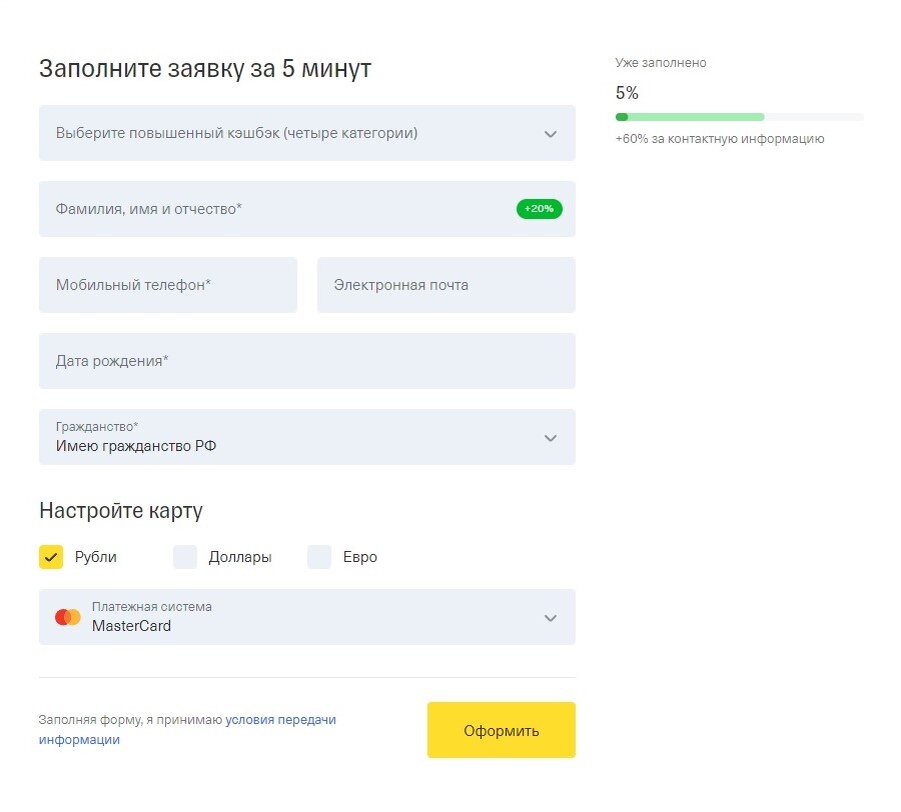Click the MasterCard payment system logo
Viewport: 901px width, 812px height.
(67, 617)
